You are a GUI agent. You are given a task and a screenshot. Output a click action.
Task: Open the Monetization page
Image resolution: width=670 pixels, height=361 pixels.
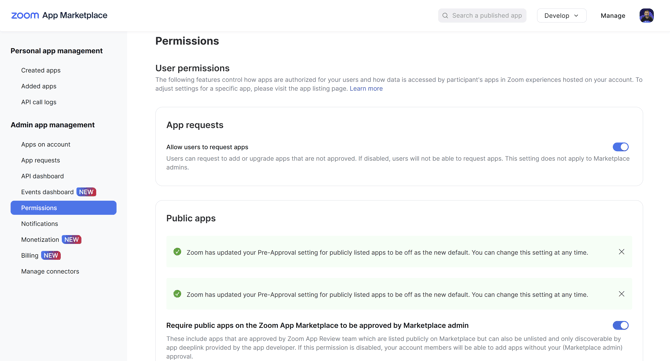40,239
